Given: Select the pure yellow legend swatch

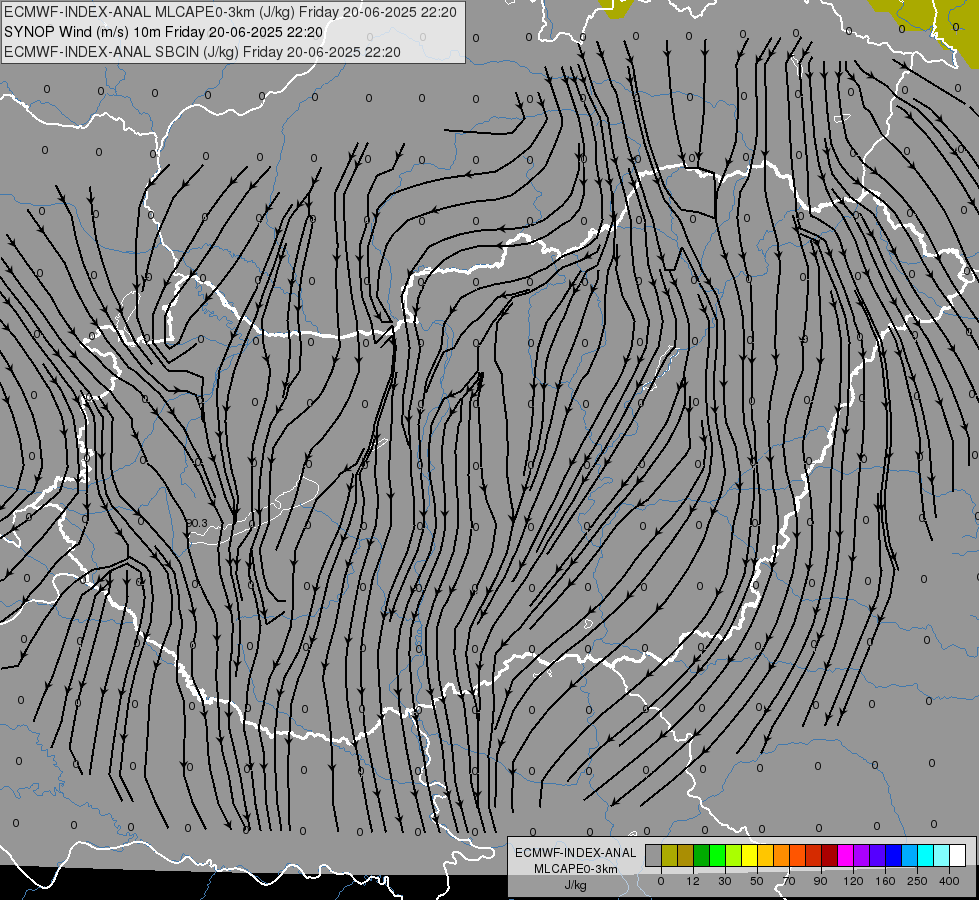Looking at the screenshot, I should [x=749, y=855].
